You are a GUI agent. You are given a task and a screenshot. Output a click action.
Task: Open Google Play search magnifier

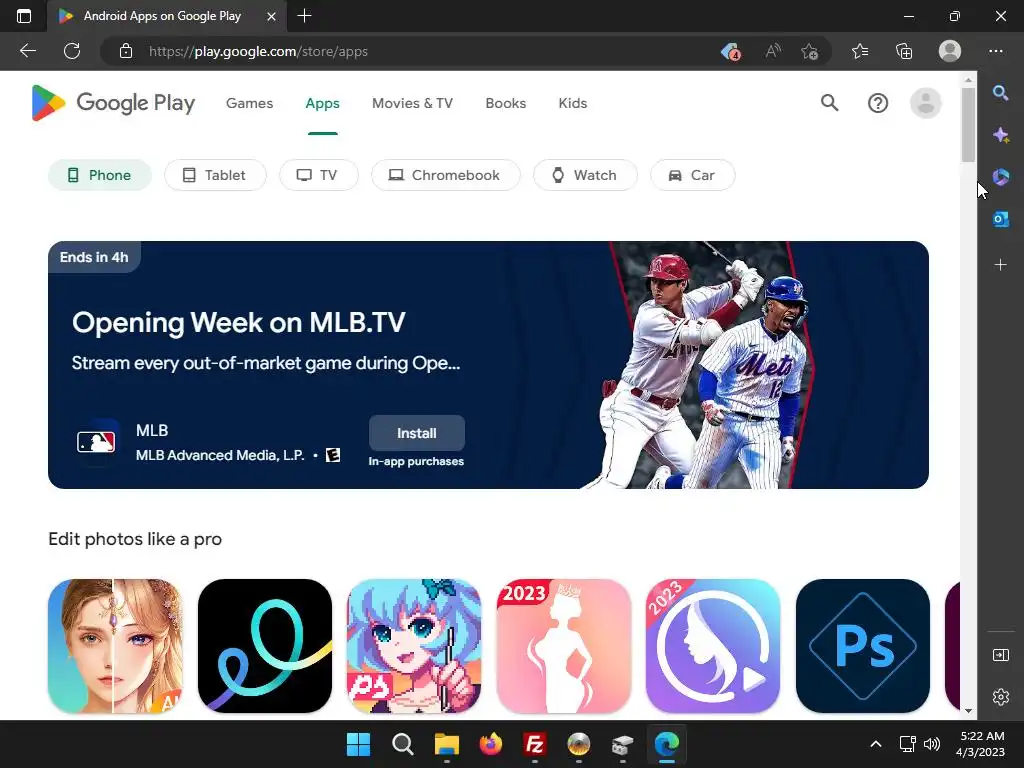[x=829, y=103]
